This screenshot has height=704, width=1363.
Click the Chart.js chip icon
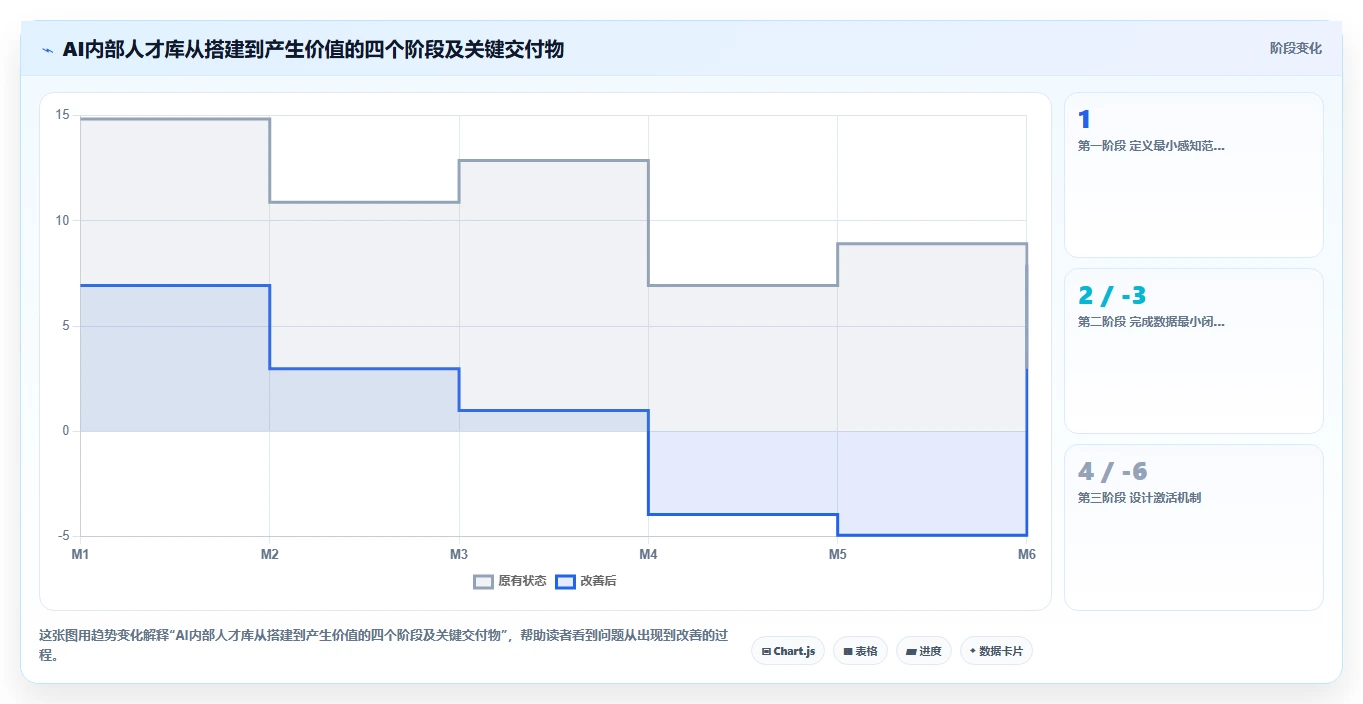pos(766,651)
